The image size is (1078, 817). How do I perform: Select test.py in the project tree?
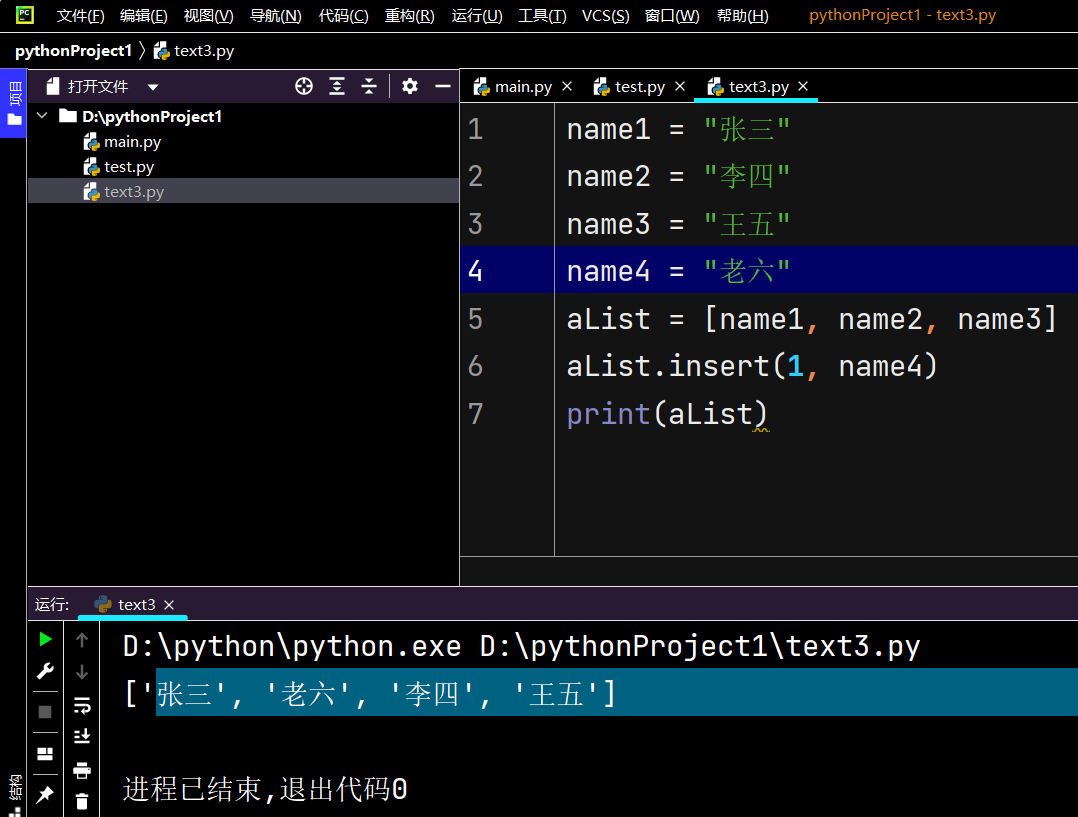pyautogui.click(x=129, y=167)
